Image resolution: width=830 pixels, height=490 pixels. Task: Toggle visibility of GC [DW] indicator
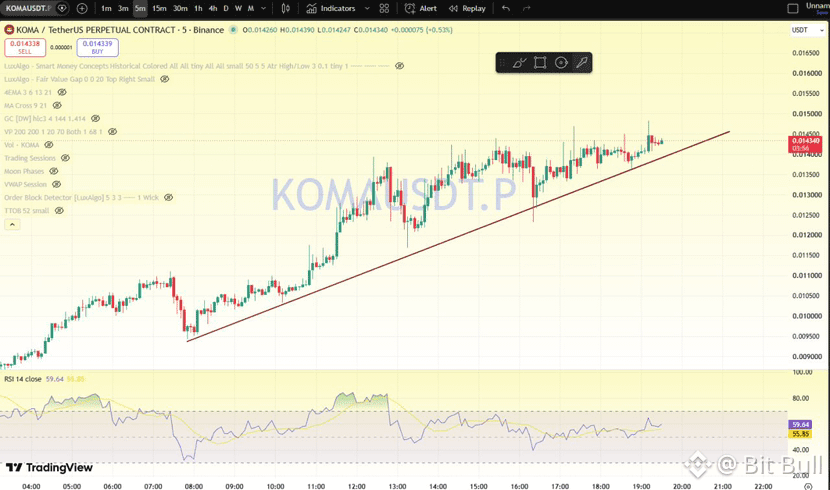[95, 119]
